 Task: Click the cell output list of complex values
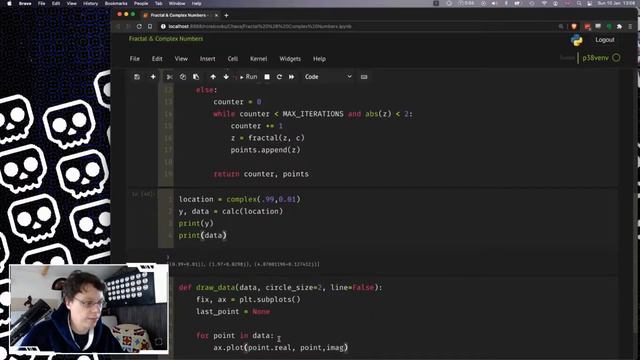(x=244, y=264)
